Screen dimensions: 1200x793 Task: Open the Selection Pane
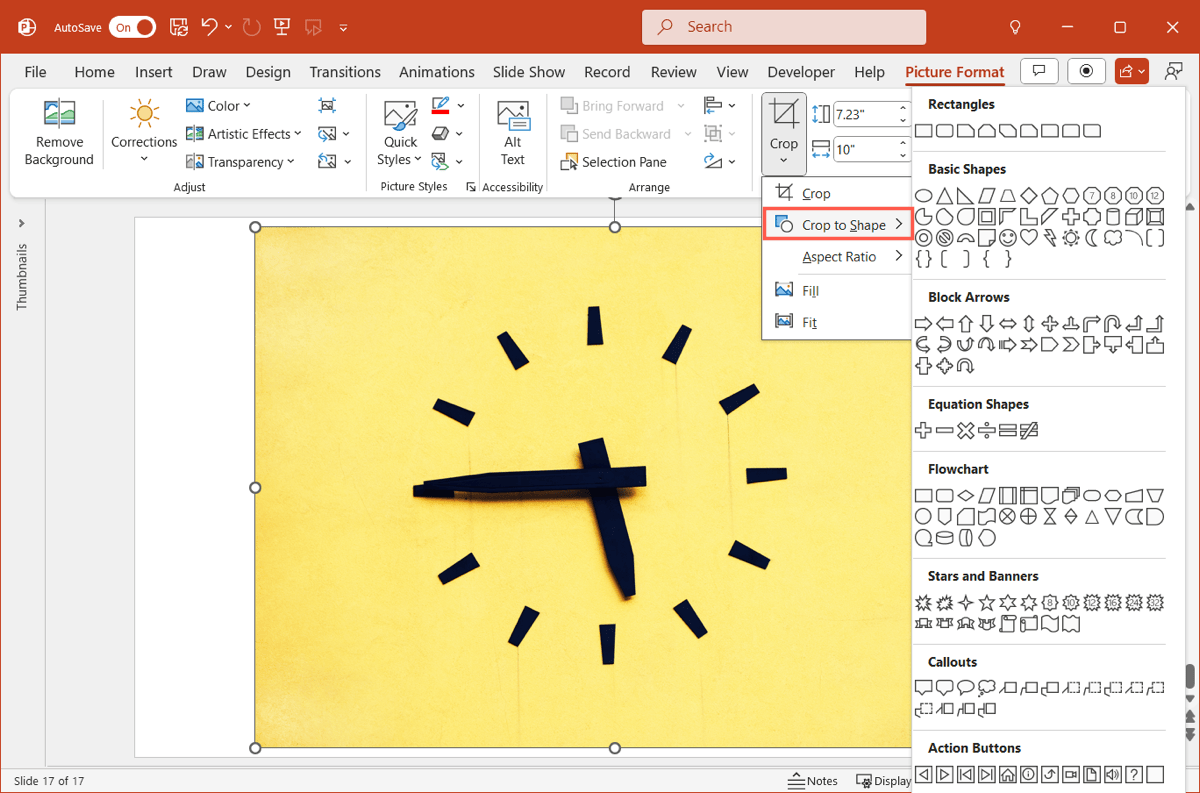click(614, 161)
